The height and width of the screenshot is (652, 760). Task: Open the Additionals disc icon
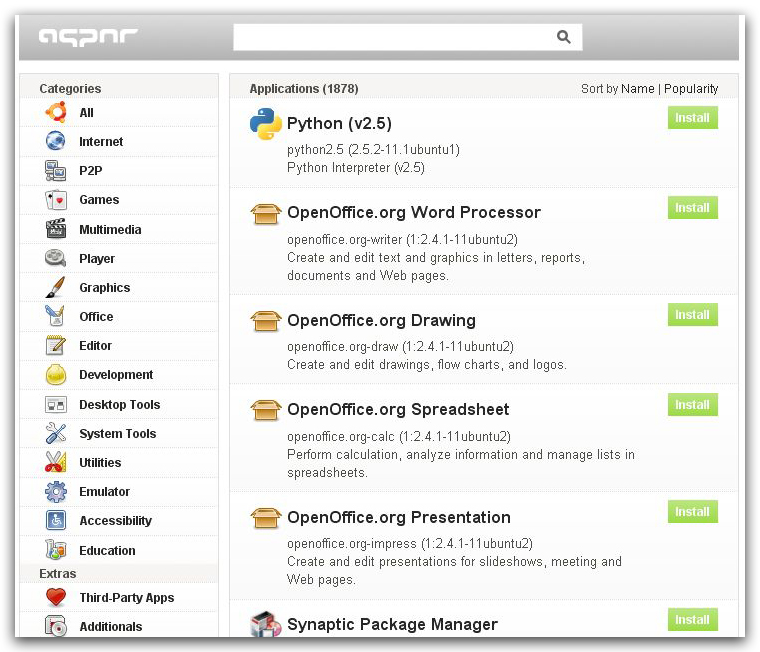tap(56, 626)
